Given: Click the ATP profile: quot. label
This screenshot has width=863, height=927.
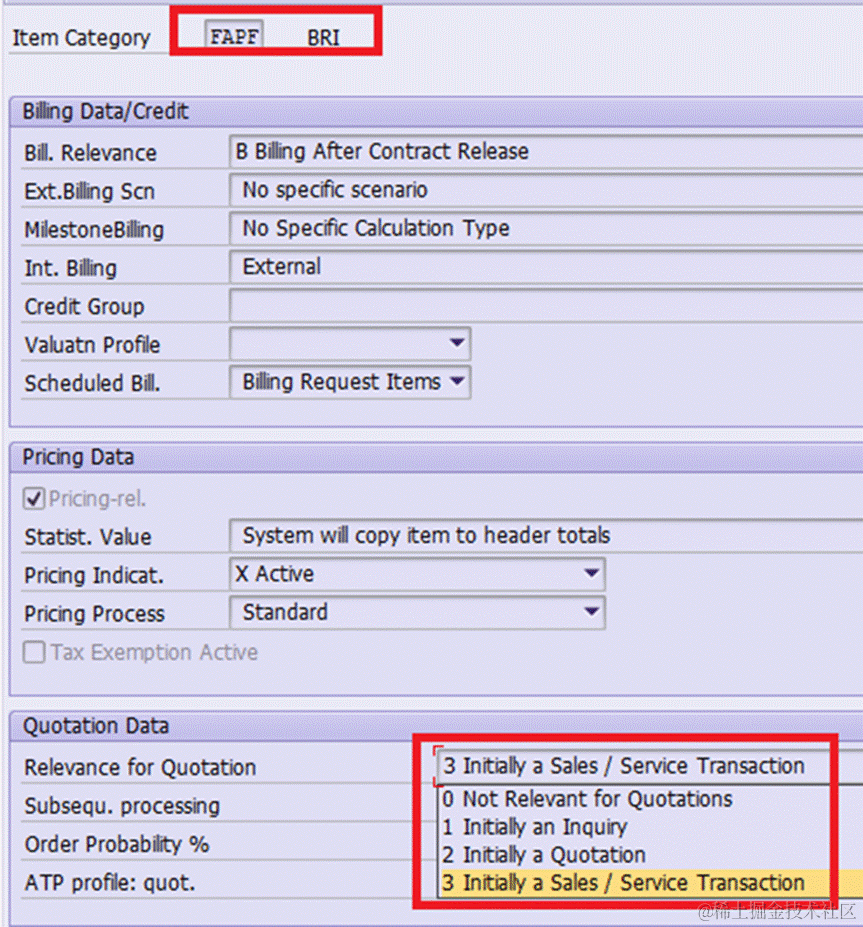Looking at the screenshot, I should coord(109,883).
